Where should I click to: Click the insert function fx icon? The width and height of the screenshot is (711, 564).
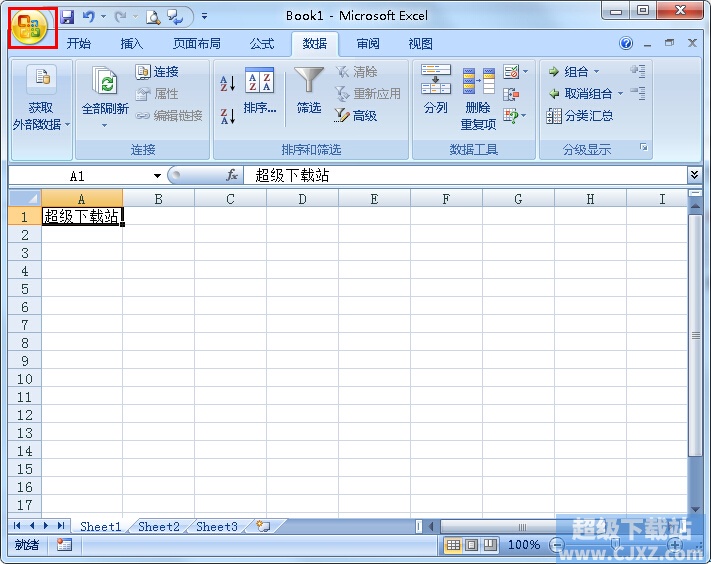coord(232,175)
